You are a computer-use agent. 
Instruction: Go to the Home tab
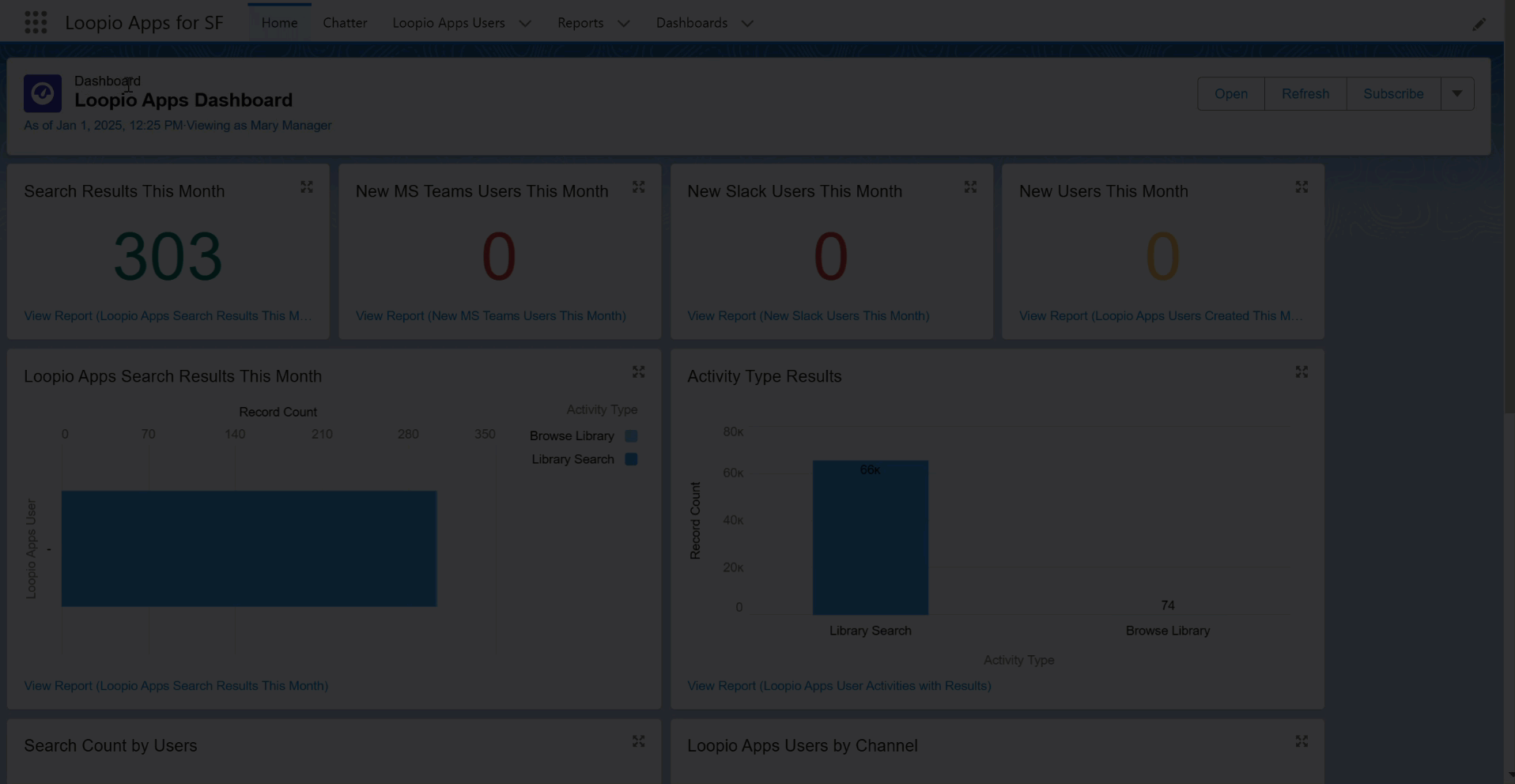pos(279,23)
